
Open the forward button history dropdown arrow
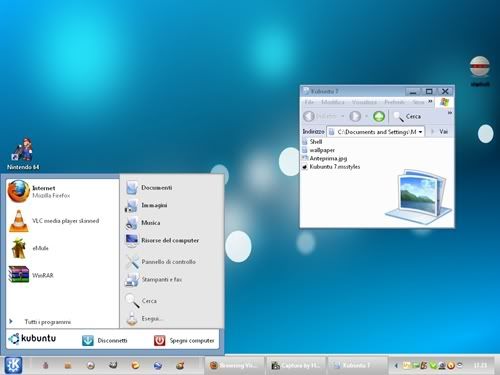[x=366, y=116]
